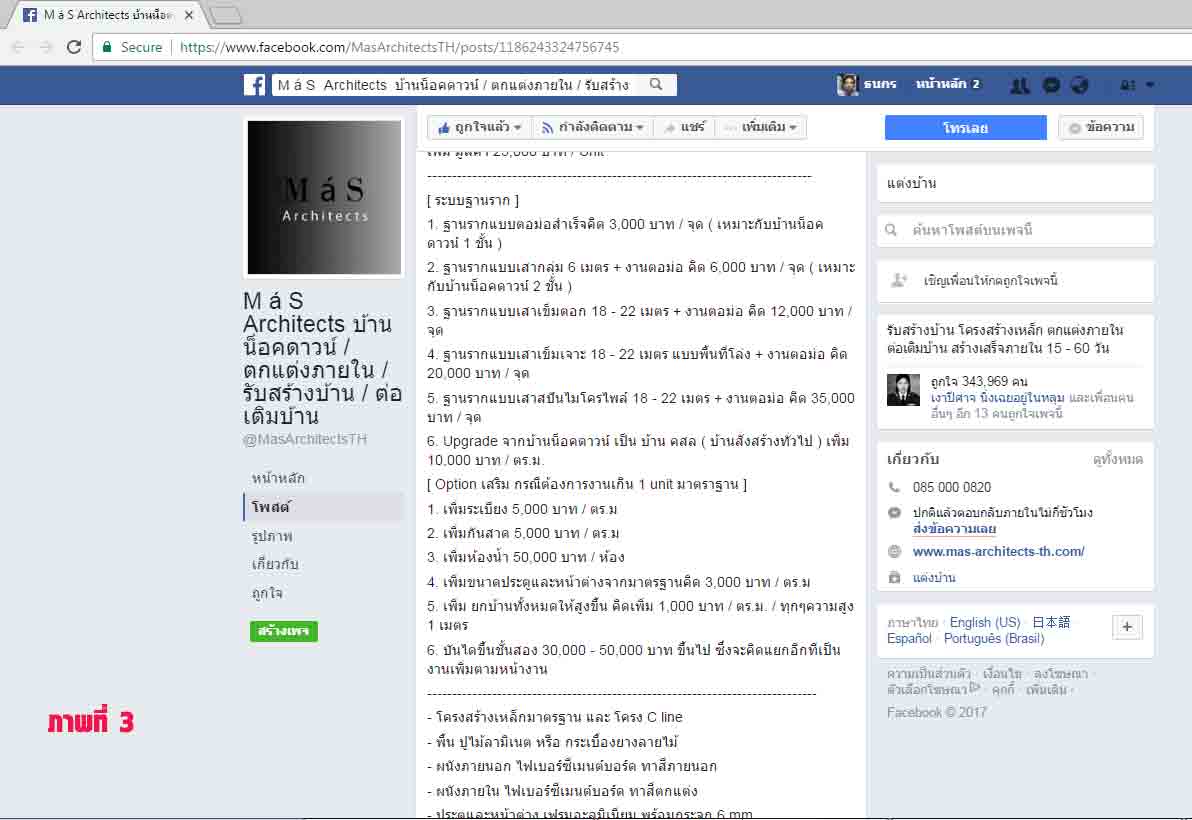Click the invite friends person icon
Image resolution: width=1192 pixels, height=820 pixels.
(x=899, y=280)
